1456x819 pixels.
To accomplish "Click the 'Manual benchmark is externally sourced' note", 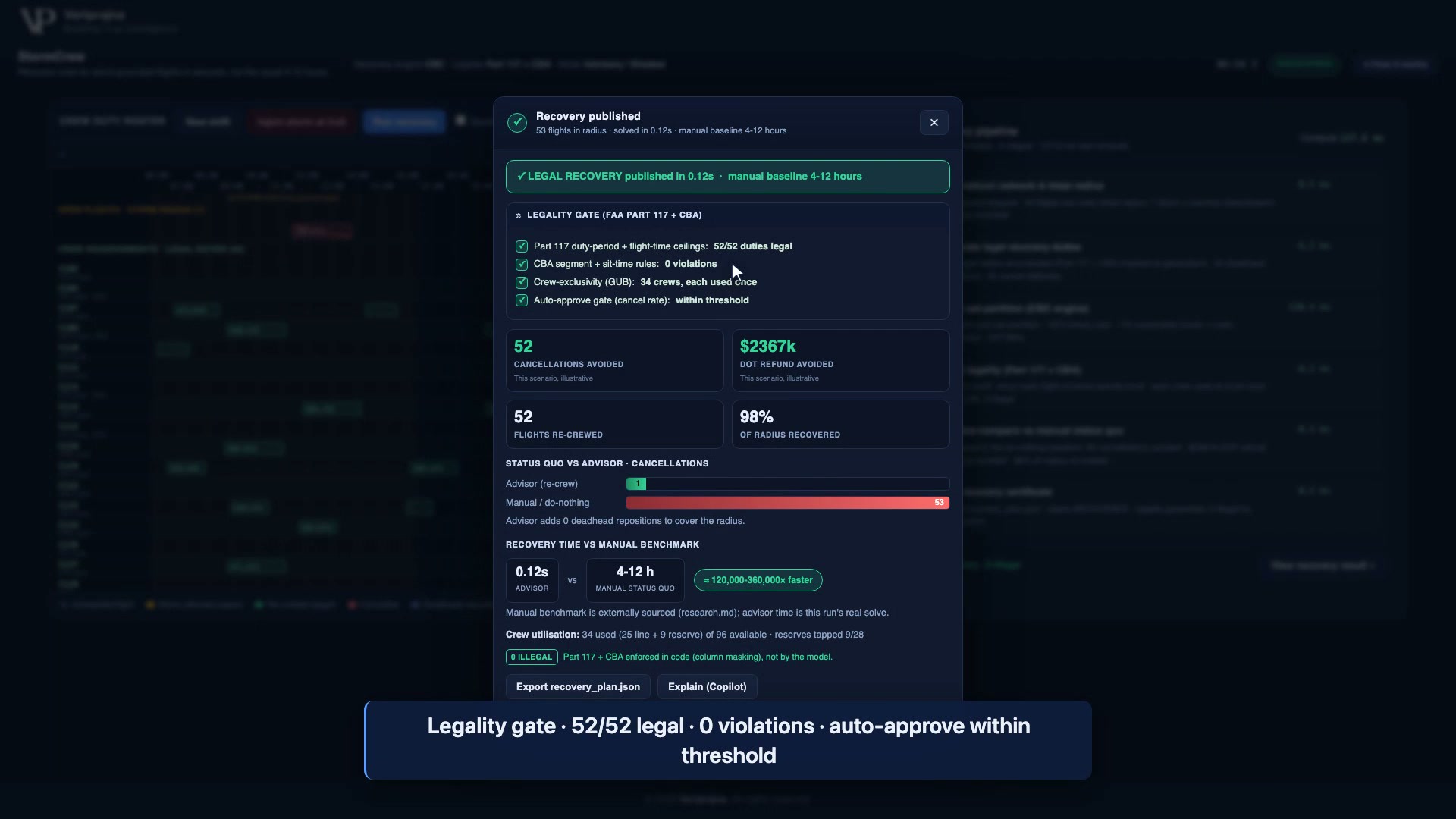I will 697,613.
